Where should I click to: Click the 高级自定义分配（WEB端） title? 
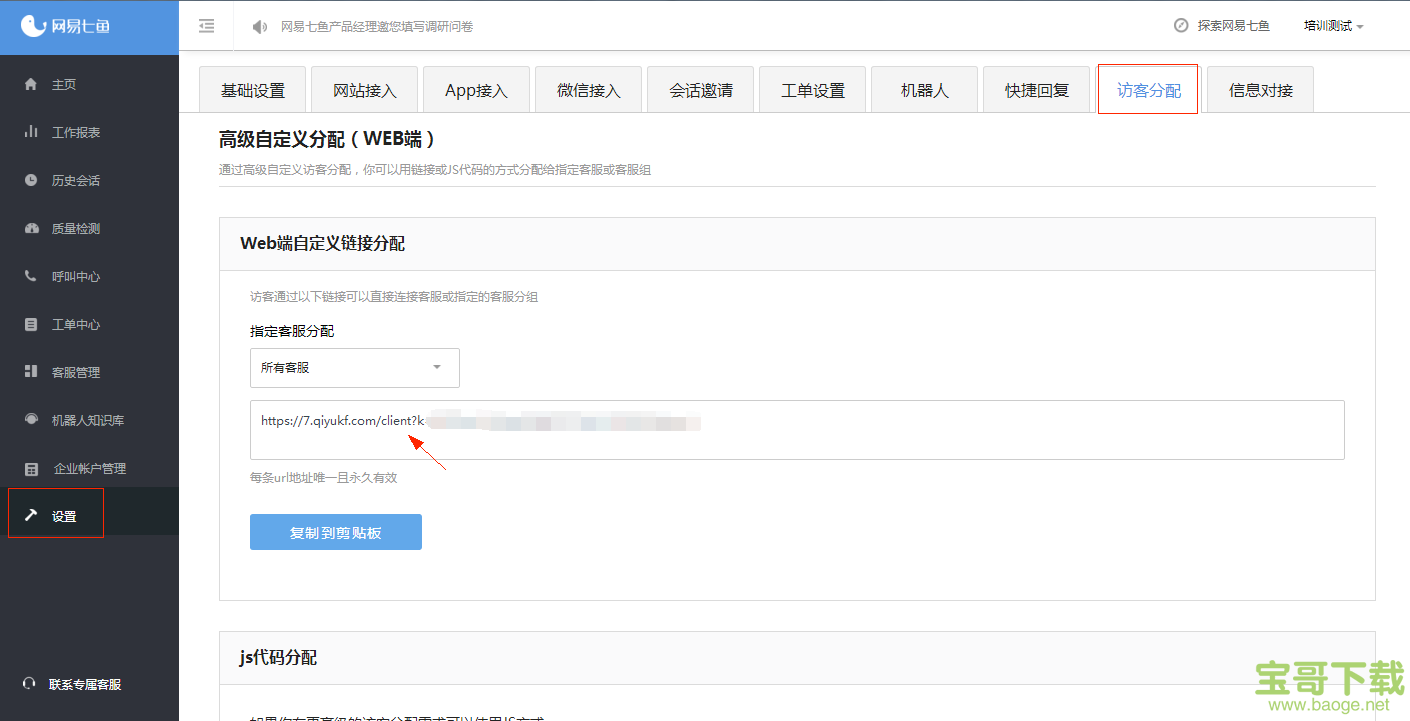click(327, 139)
